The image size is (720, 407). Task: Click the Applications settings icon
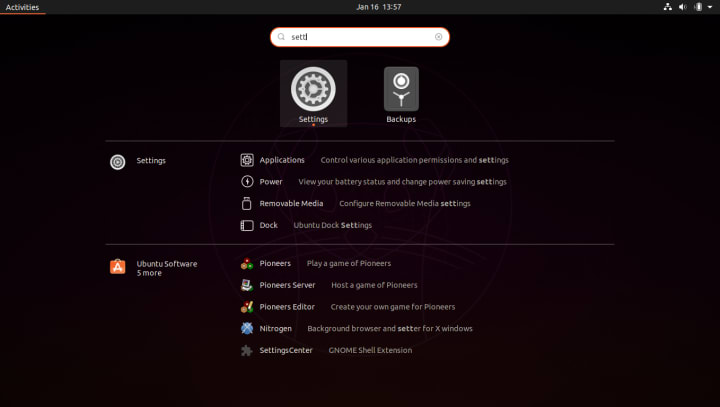(247, 160)
